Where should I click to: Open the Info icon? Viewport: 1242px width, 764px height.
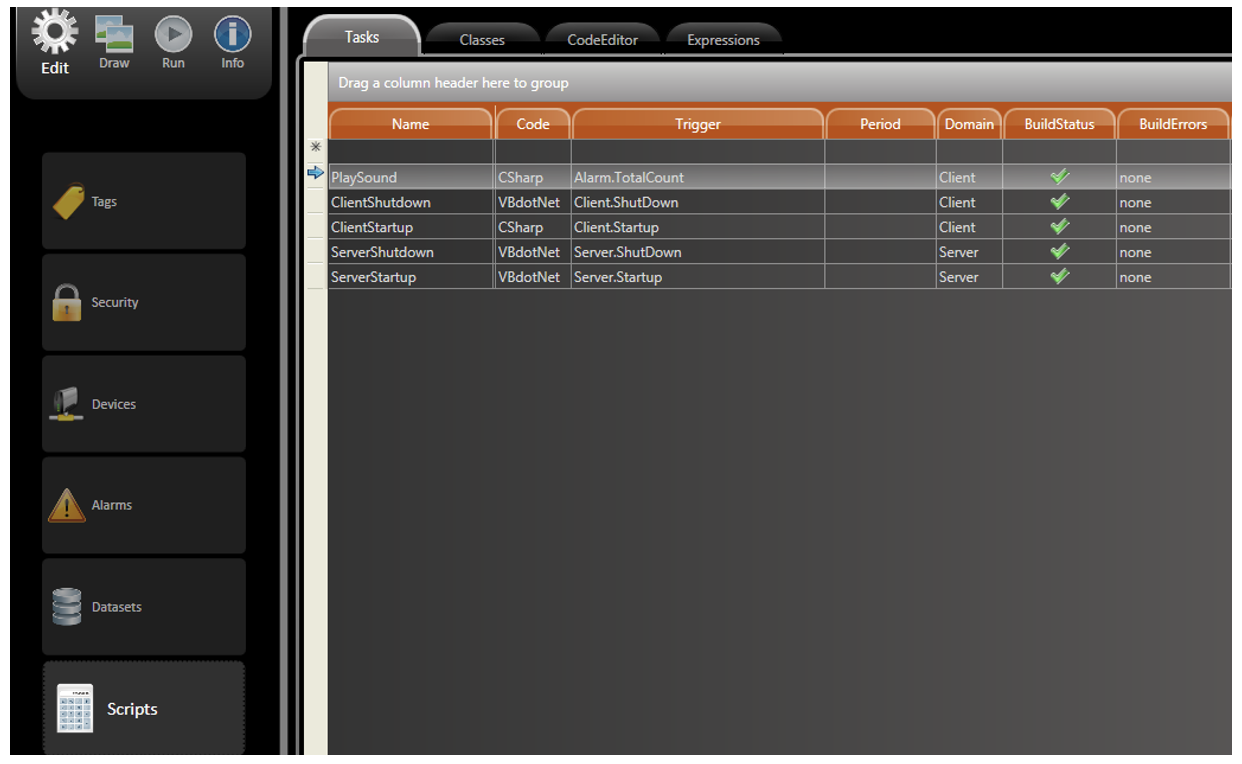click(232, 36)
